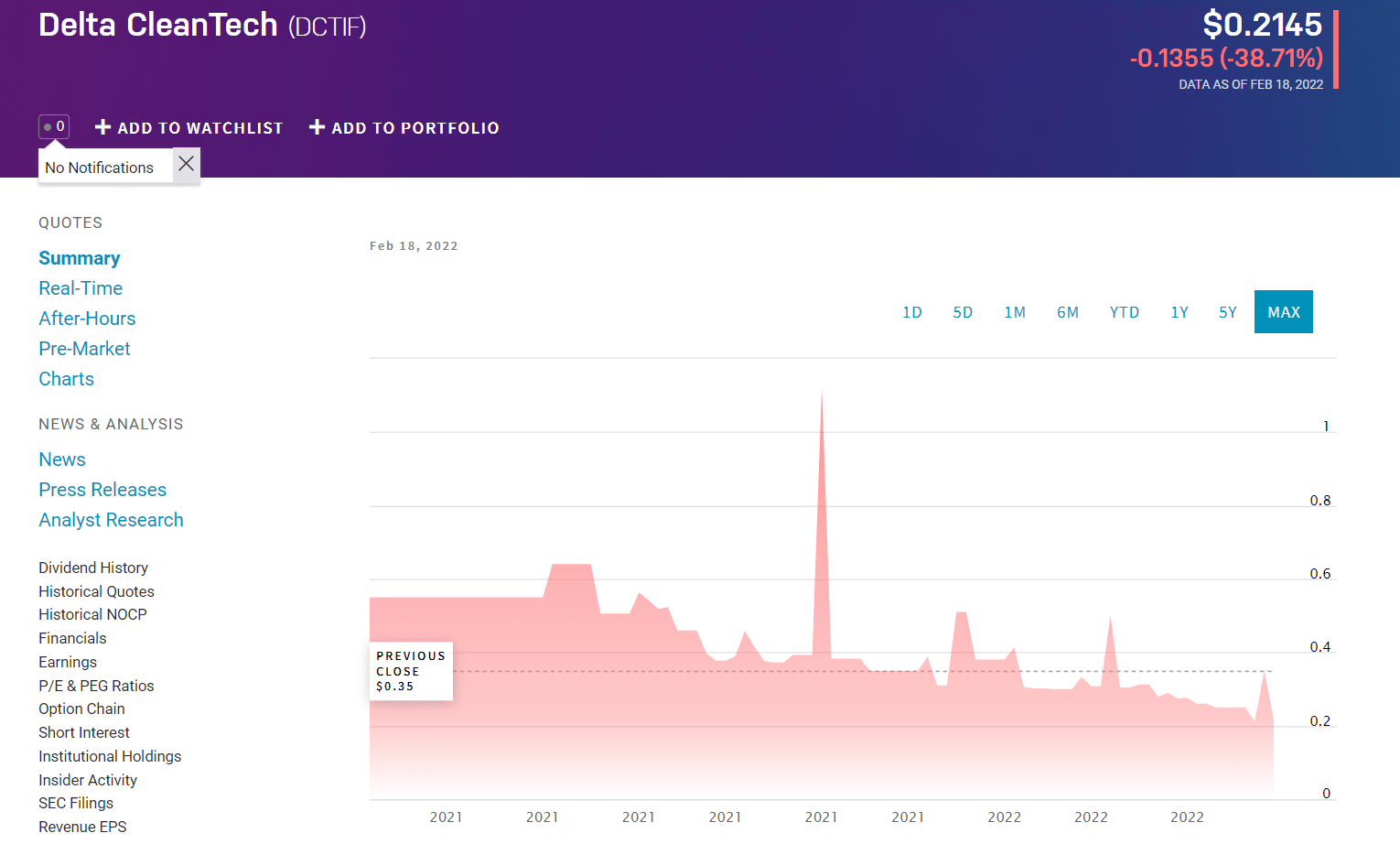This screenshot has height=844, width=1400.
Task: Click the Delta CleanTech title
Action: (x=158, y=25)
